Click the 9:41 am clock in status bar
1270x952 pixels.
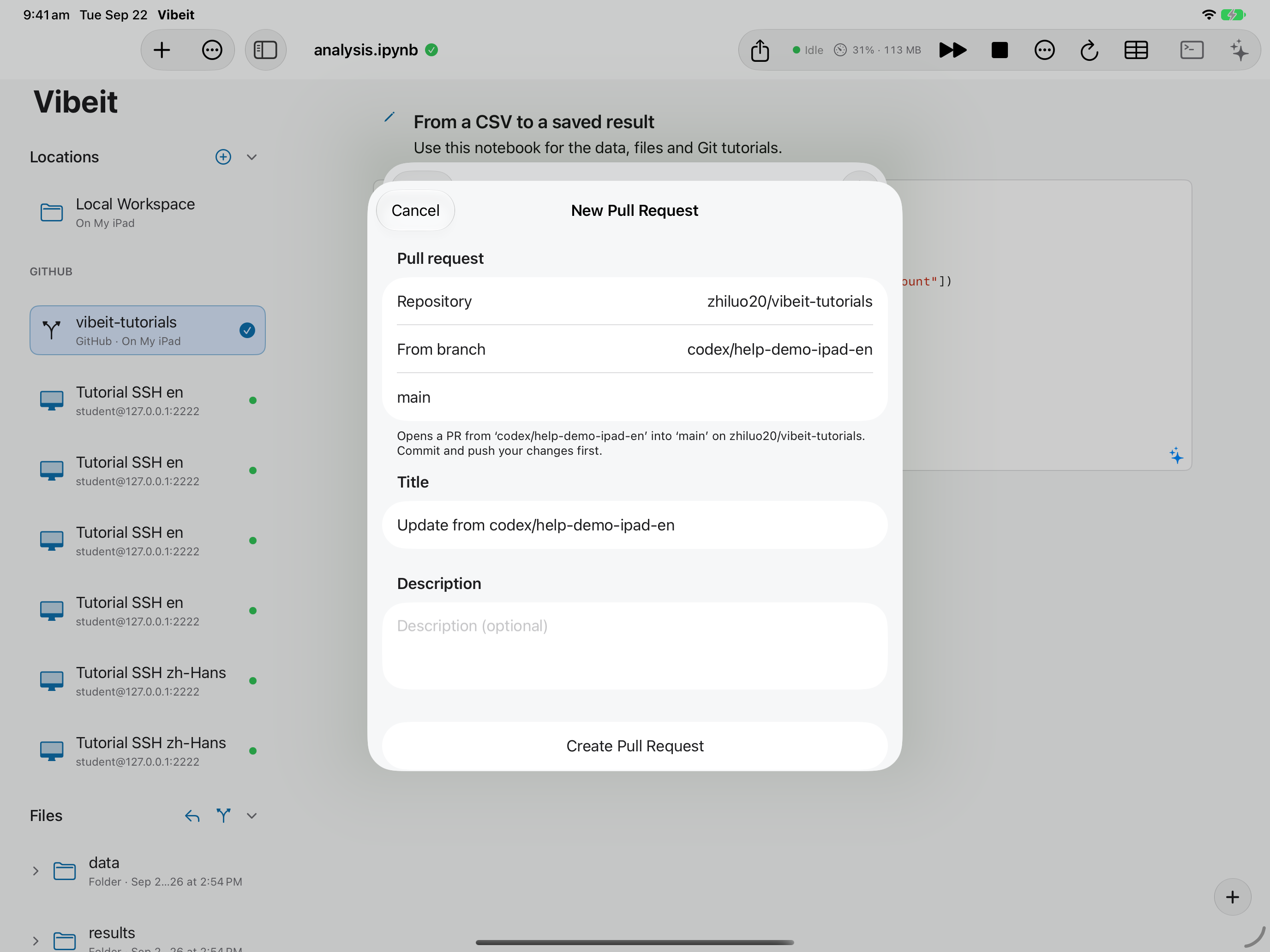[x=46, y=14]
